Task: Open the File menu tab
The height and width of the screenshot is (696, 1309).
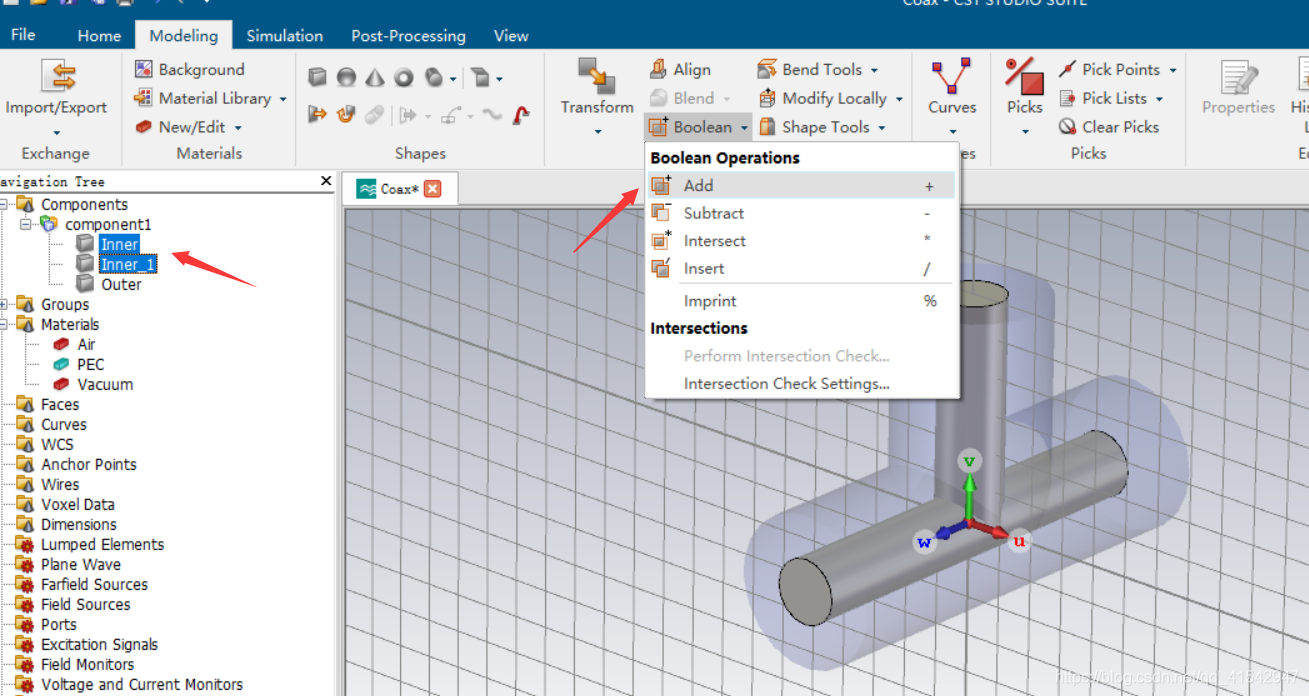Action: (23, 35)
